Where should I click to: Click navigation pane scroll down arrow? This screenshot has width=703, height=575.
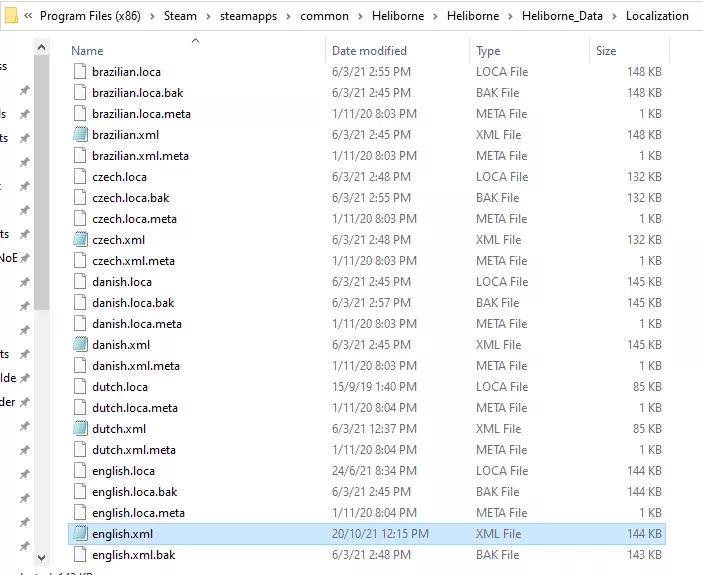[x=41, y=558]
